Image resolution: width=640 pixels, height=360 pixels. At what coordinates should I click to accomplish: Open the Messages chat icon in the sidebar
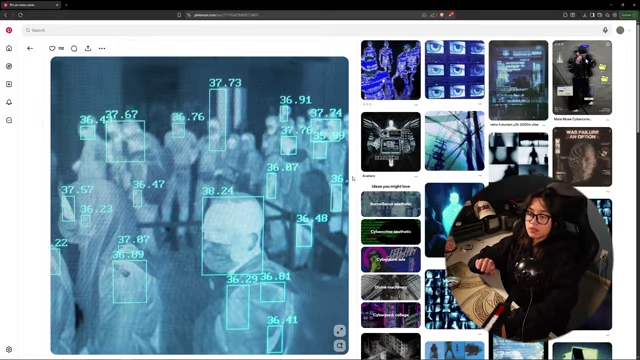[9, 120]
